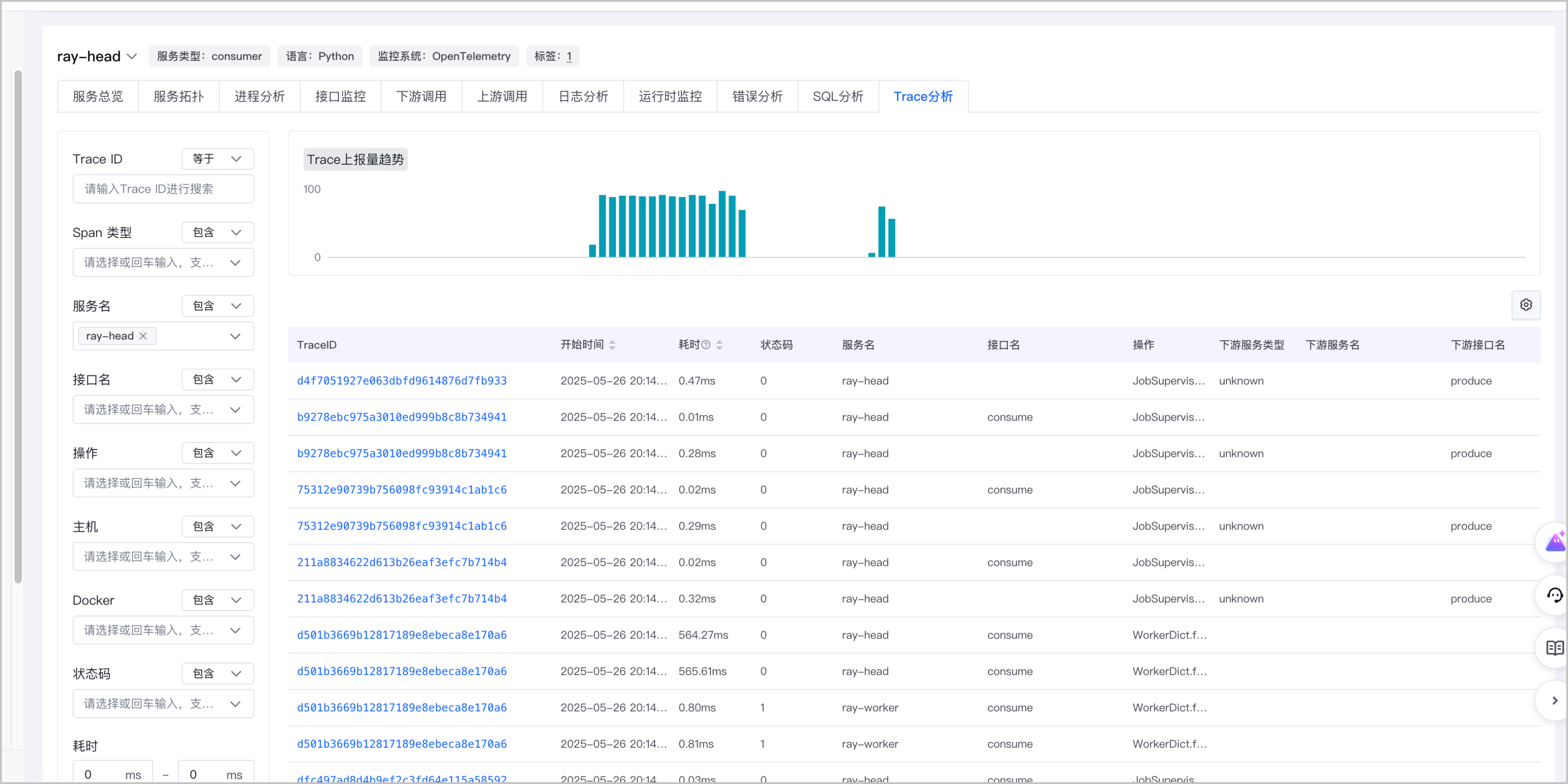Switch to 下游调用 tab
The image size is (1568, 784).
coord(422,97)
